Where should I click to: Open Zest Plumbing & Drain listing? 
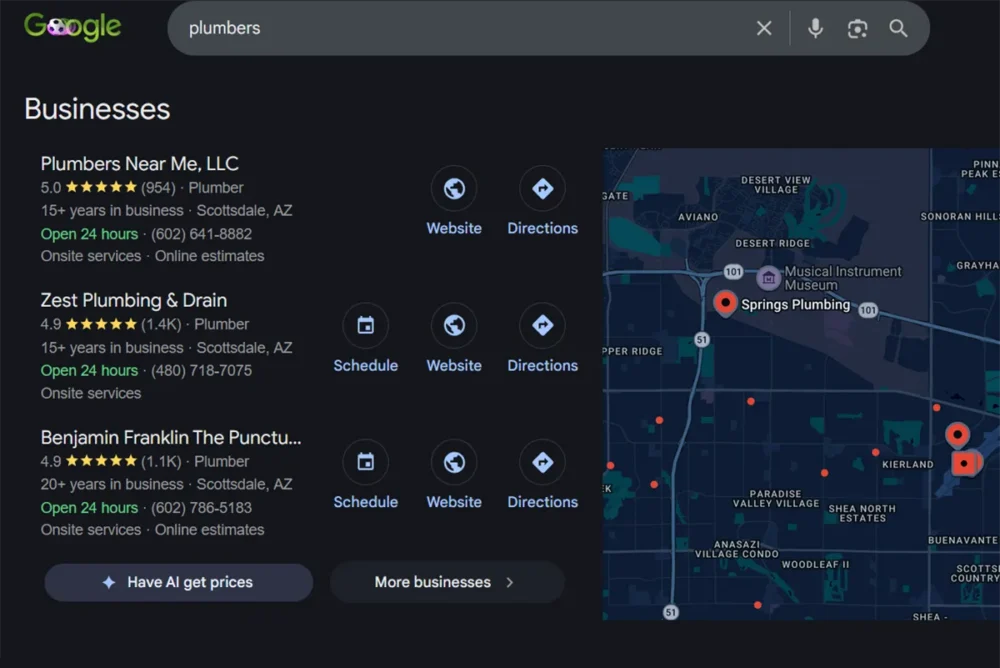(x=134, y=301)
